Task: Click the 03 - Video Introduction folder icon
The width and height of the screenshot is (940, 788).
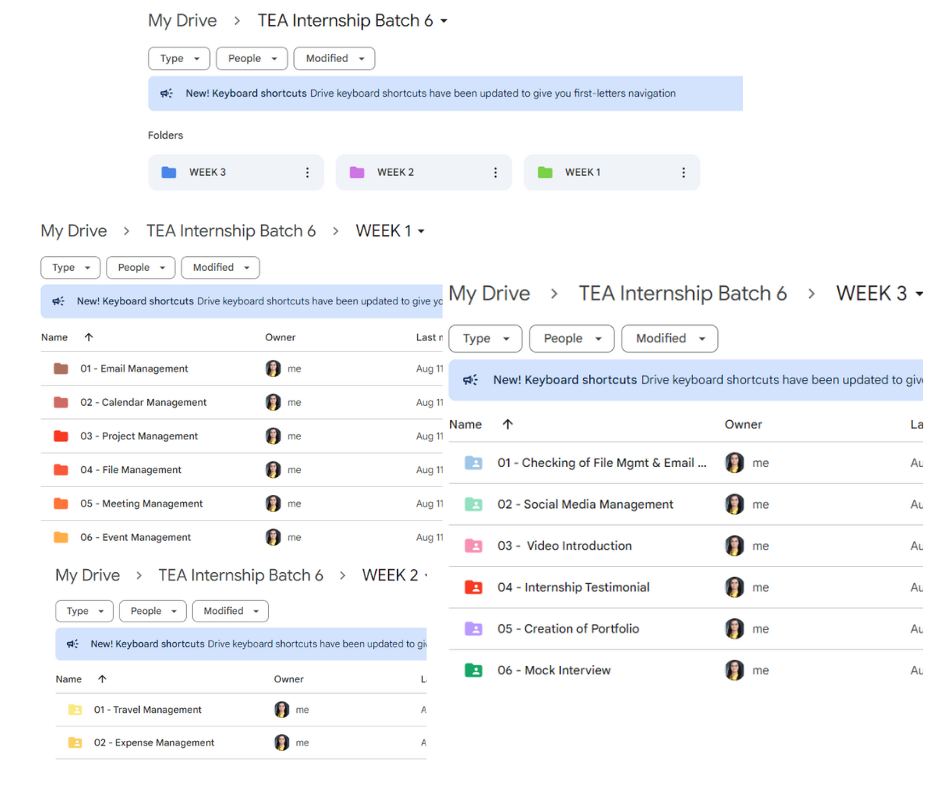Action: (x=474, y=546)
